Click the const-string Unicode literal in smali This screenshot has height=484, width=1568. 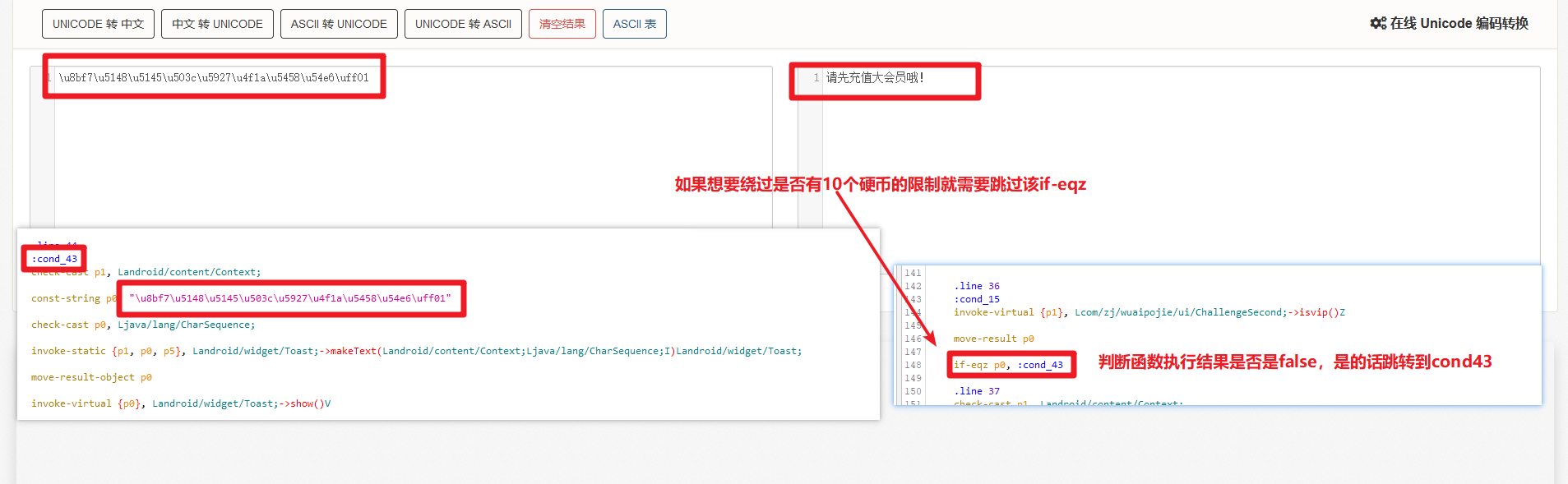[x=290, y=298]
